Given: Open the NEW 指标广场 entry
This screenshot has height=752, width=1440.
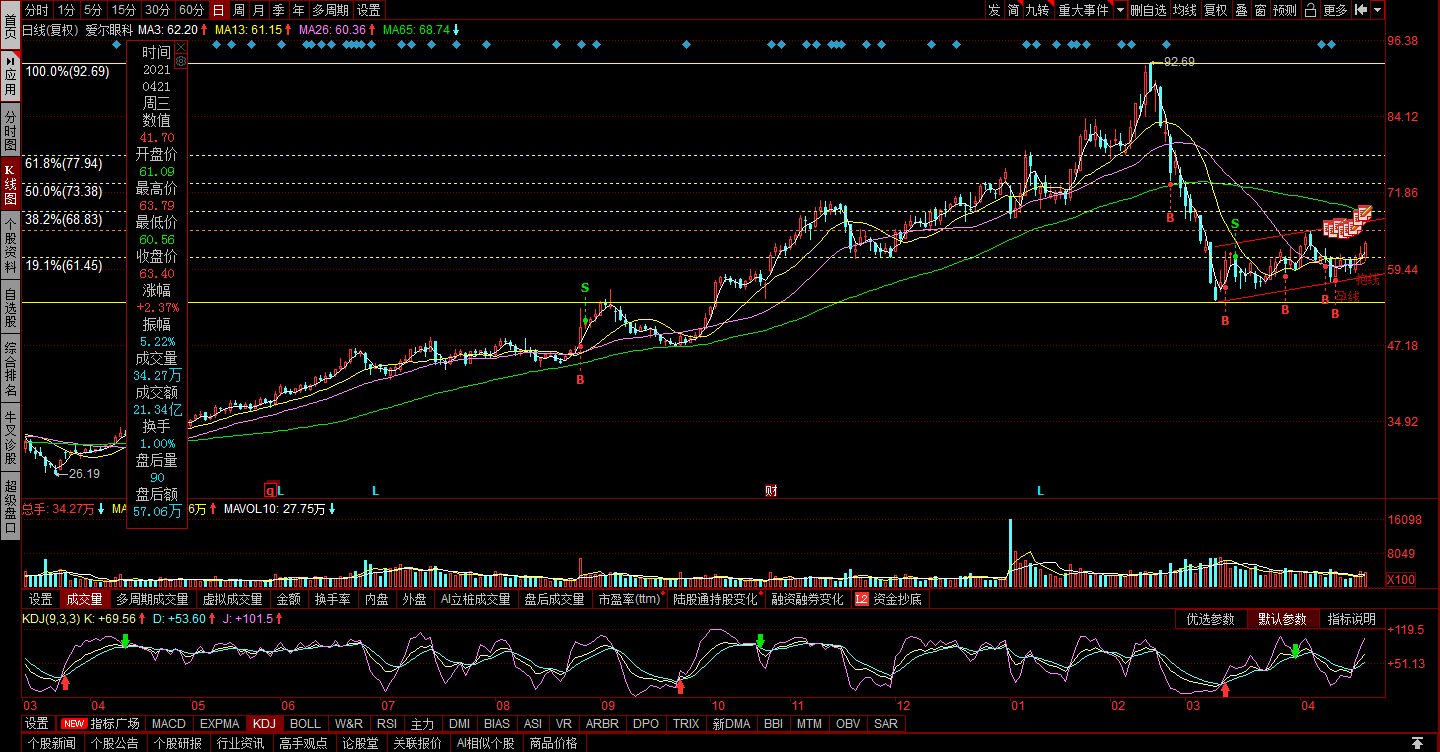Looking at the screenshot, I should coord(100,723).
